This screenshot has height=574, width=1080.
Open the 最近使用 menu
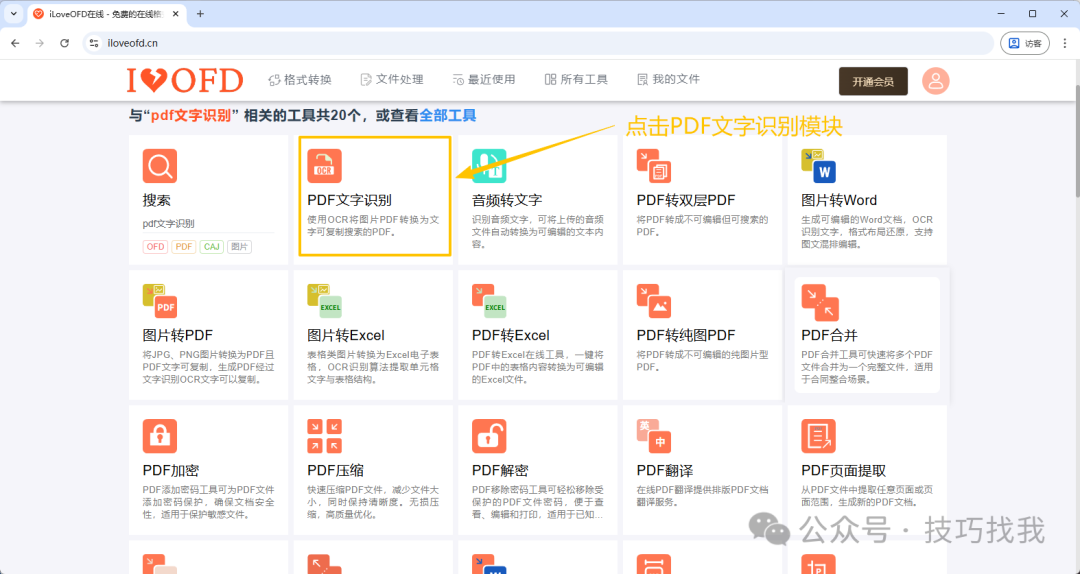tap(484, 80)
